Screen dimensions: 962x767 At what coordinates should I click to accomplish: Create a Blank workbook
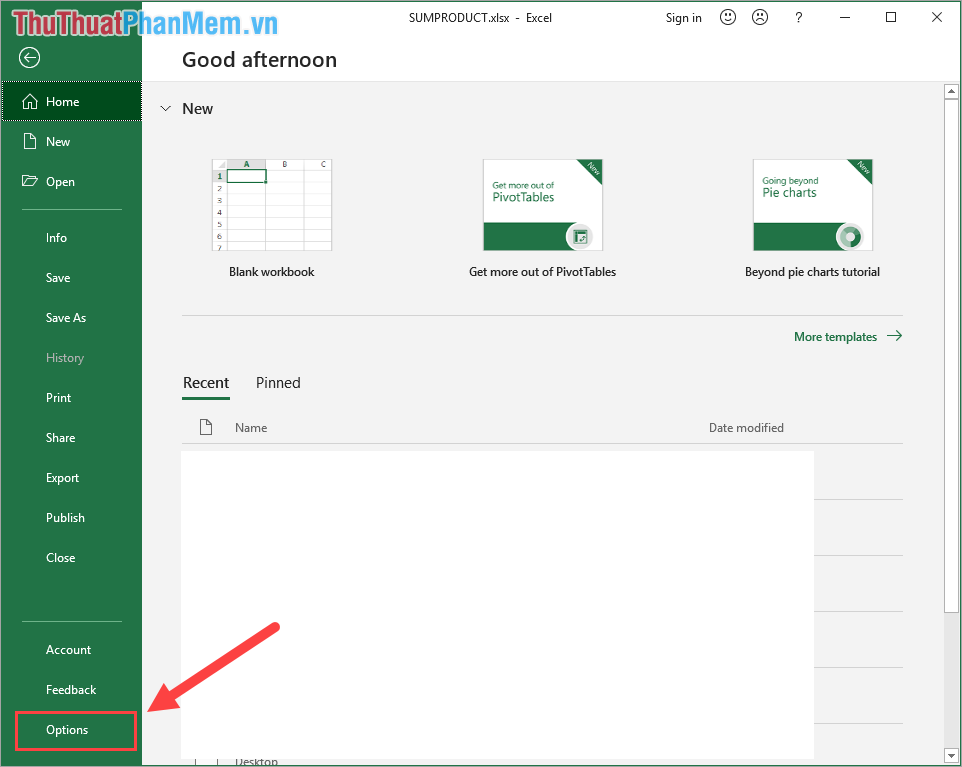[271, 205]
